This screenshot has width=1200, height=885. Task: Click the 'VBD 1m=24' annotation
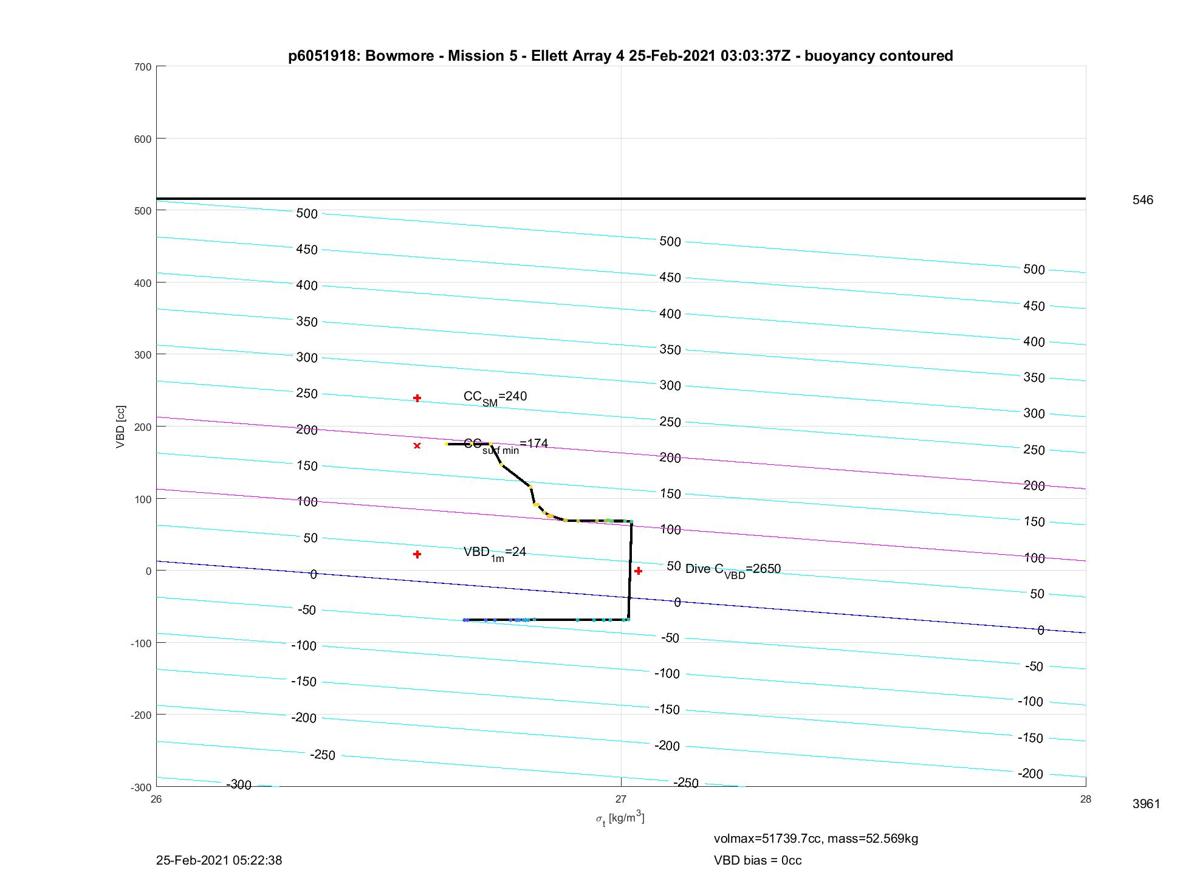[x=495, y=552]
